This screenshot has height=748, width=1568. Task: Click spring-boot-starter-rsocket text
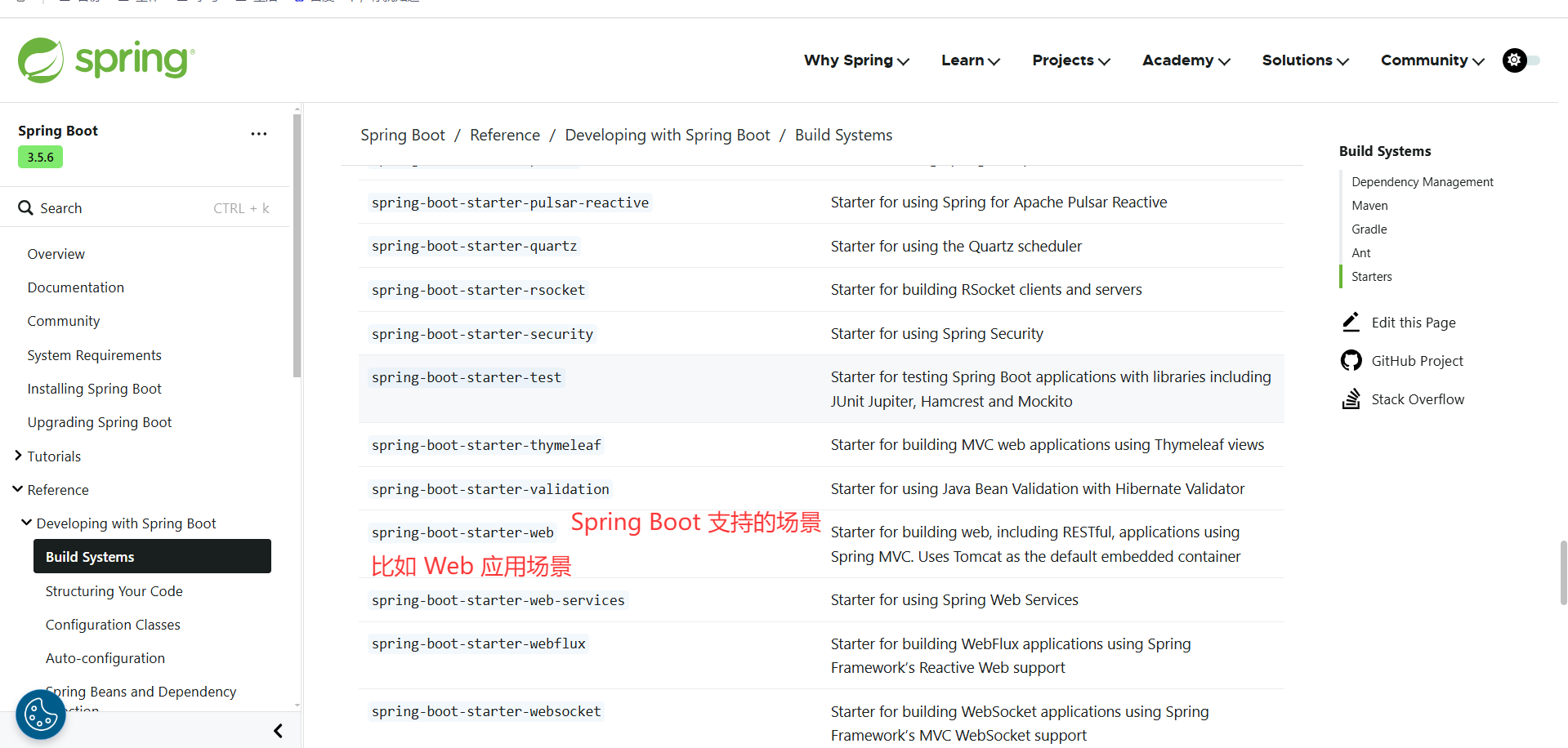[x=478, y=290]
